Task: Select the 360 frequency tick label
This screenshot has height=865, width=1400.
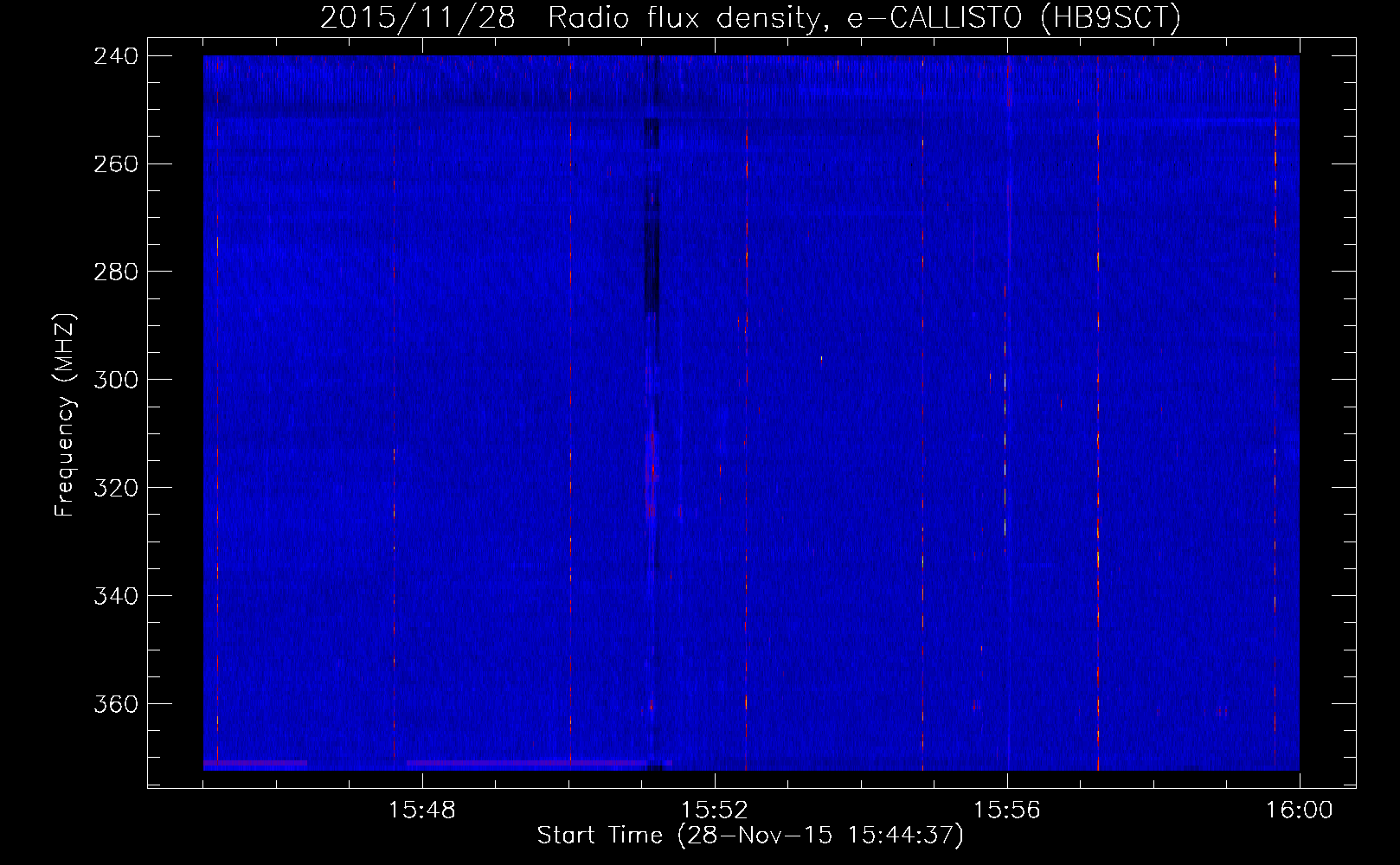Action: point(116,704)
